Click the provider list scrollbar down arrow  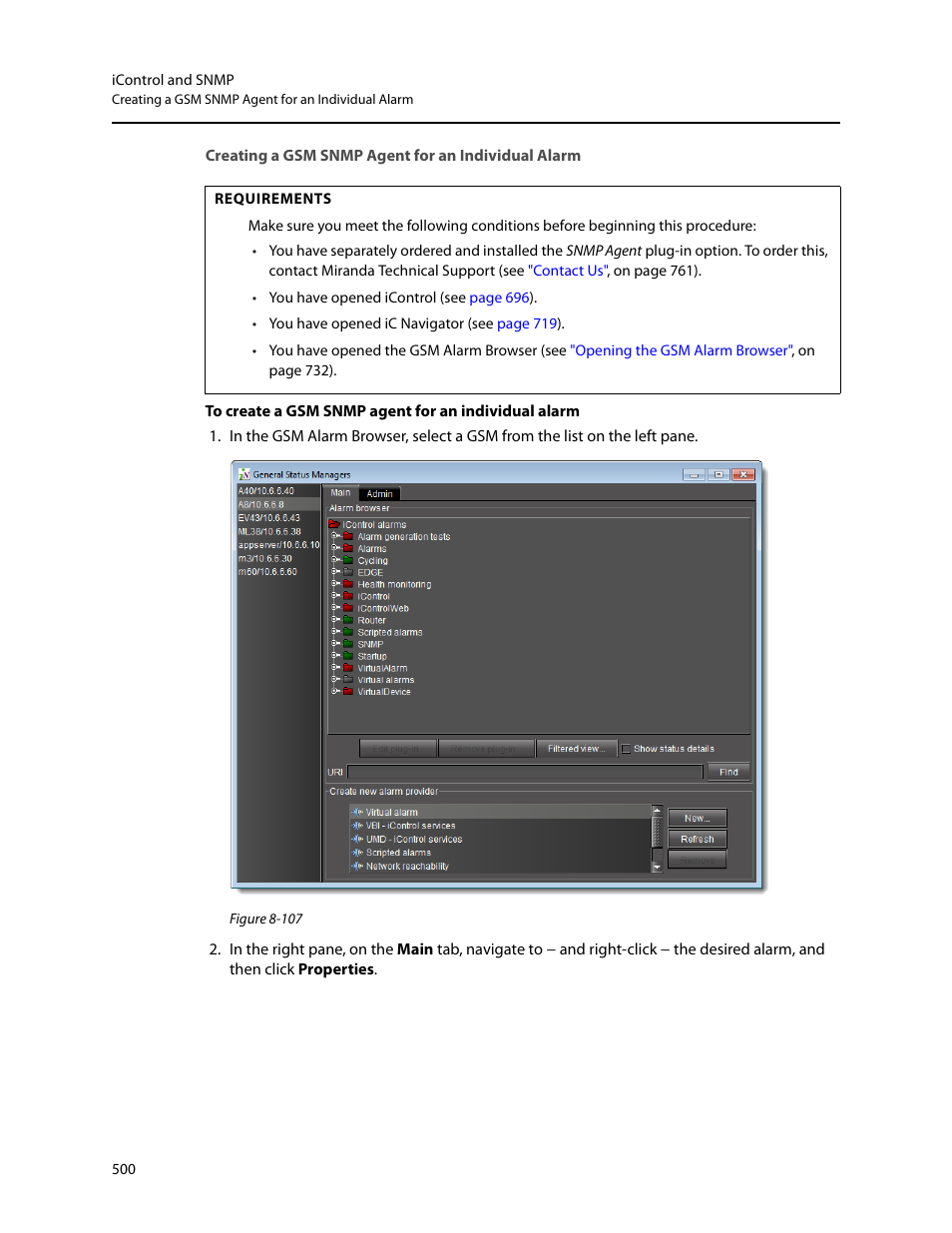pyautogui.click(x=657, y=869)
